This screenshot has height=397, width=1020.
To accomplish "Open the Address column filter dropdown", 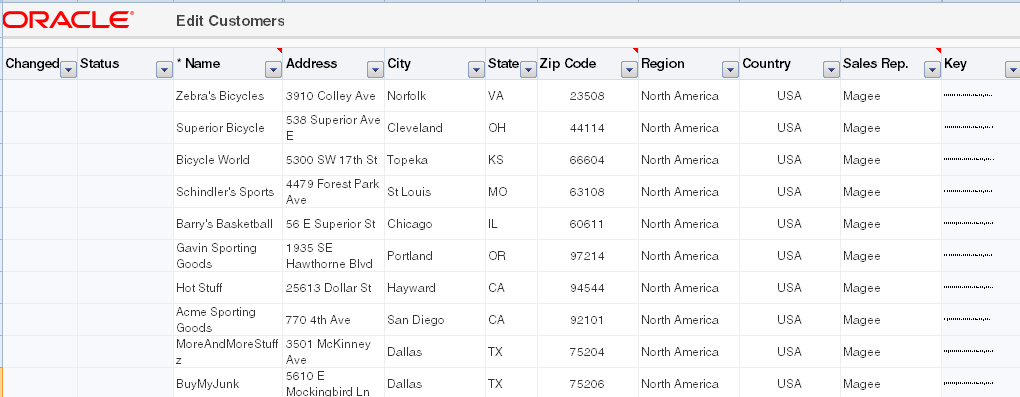I will coord(375,69).
